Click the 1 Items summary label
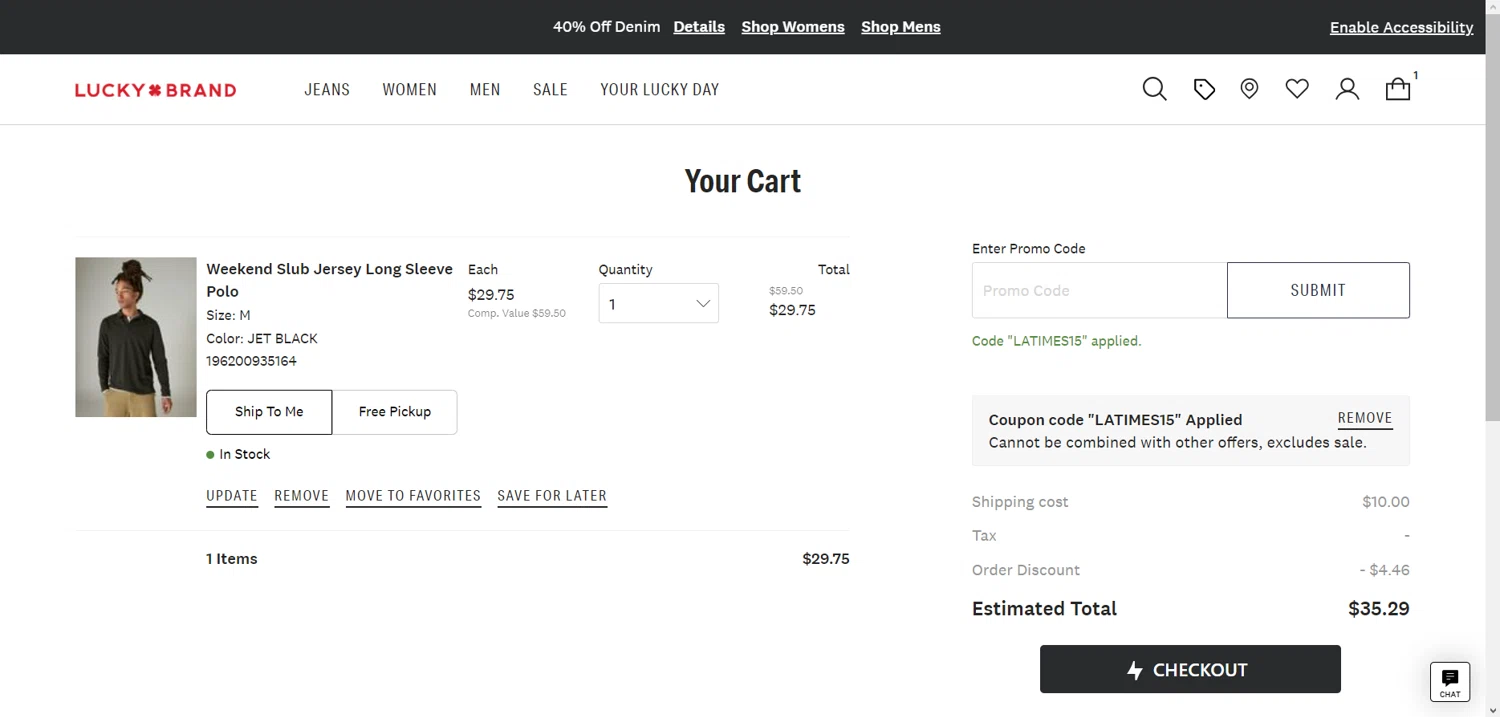 pyautogui.click(x=232, y=559)
